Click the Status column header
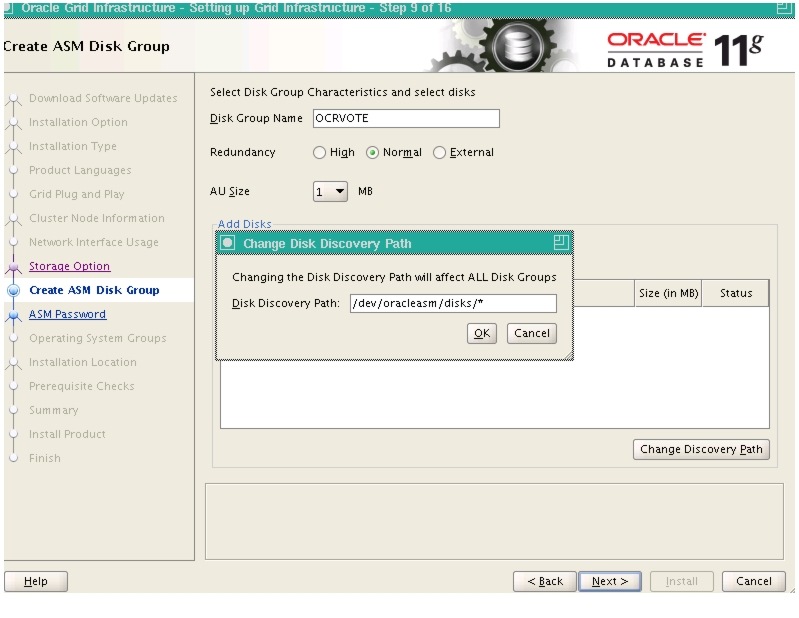This screenshot has width=799, height=618. 736,293
